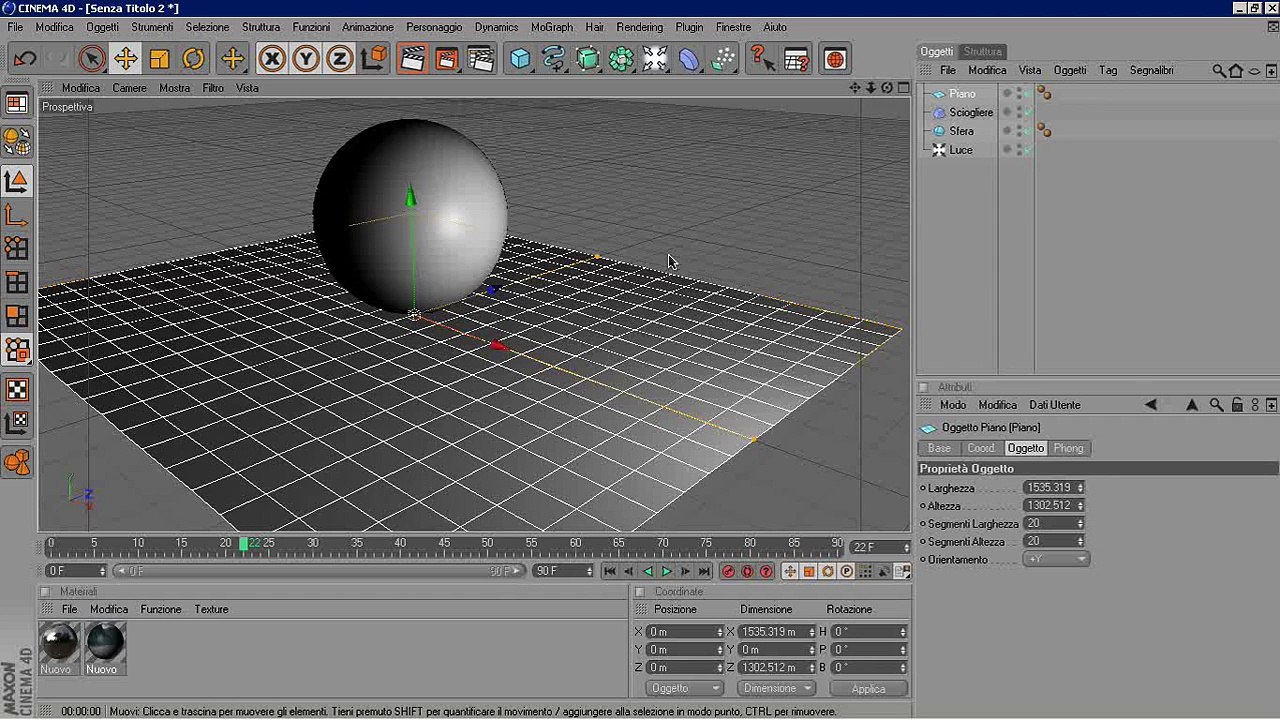The image size is (1280, 720).
Task: Switch to the Coord. attribute tab
Action: (981, 448)
